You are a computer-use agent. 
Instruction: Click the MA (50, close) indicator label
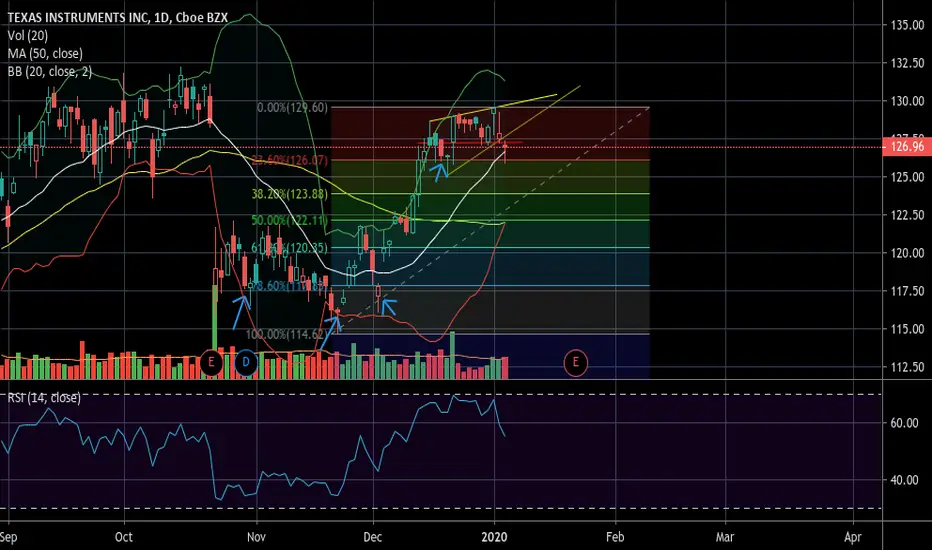pos(45,54)
